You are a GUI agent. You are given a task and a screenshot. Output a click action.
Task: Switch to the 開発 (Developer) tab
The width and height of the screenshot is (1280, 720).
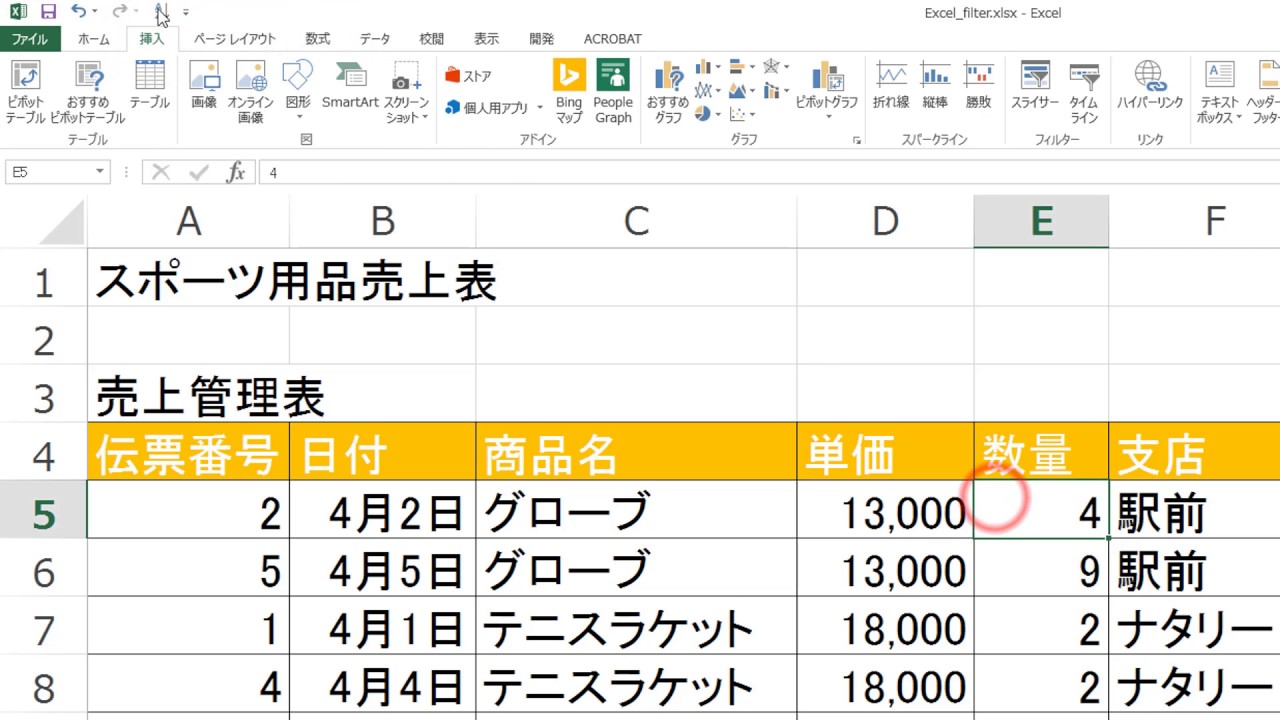[x=542, y=39]
